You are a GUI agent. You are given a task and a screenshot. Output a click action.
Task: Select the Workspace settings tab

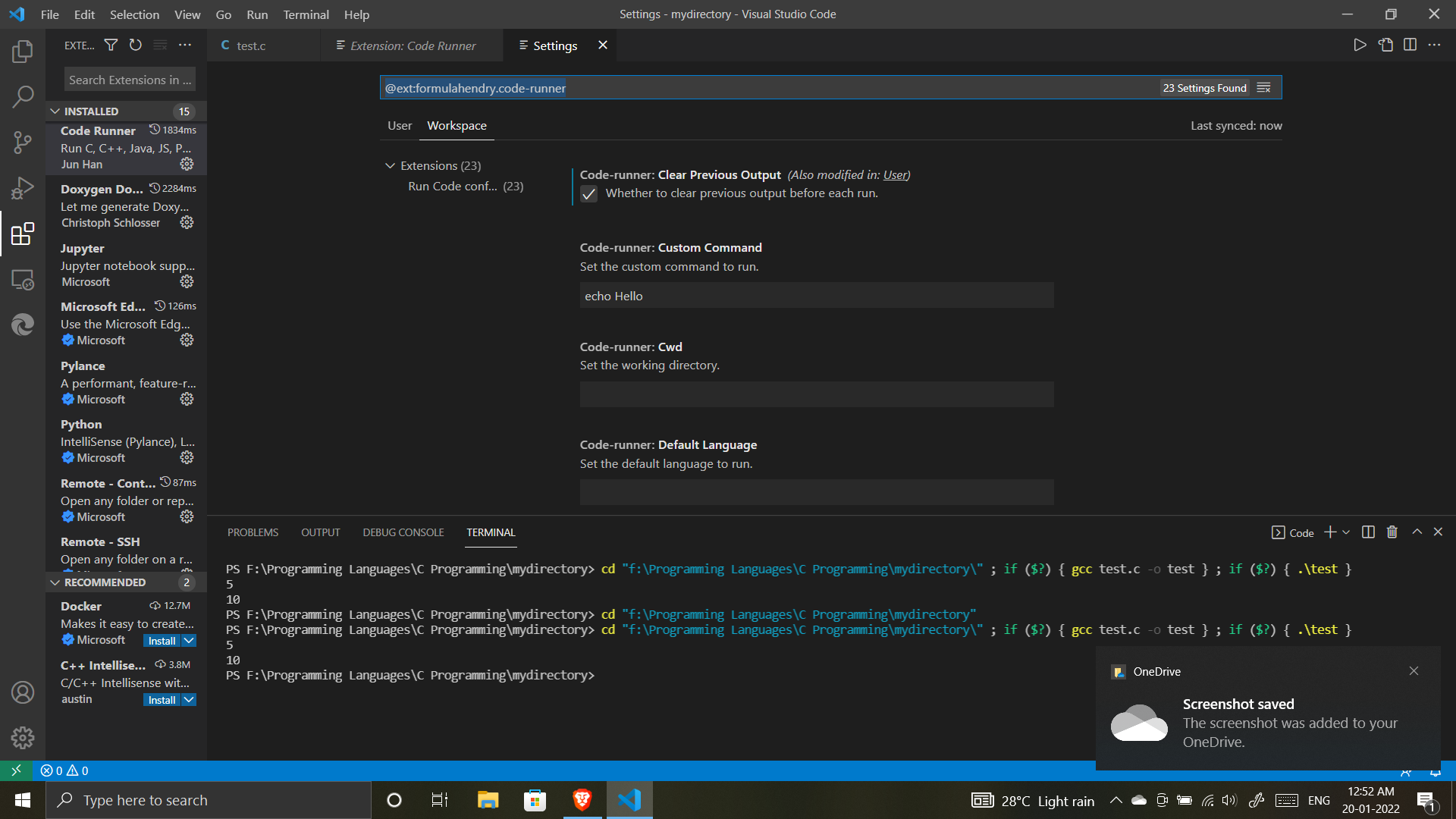pos(457,126)
